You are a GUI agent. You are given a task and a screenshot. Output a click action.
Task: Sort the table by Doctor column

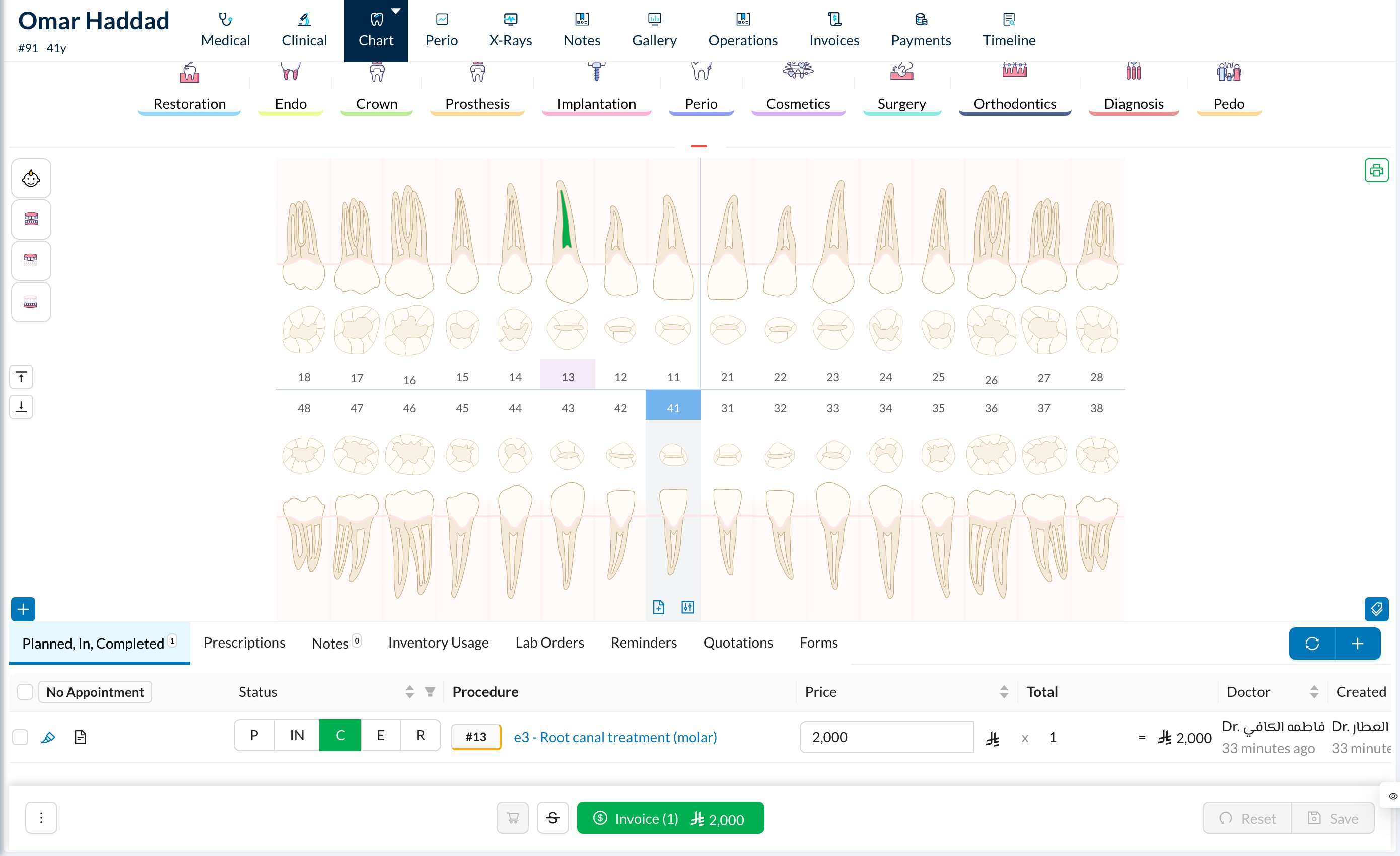pyautogui.click(x=1314, y=692)
